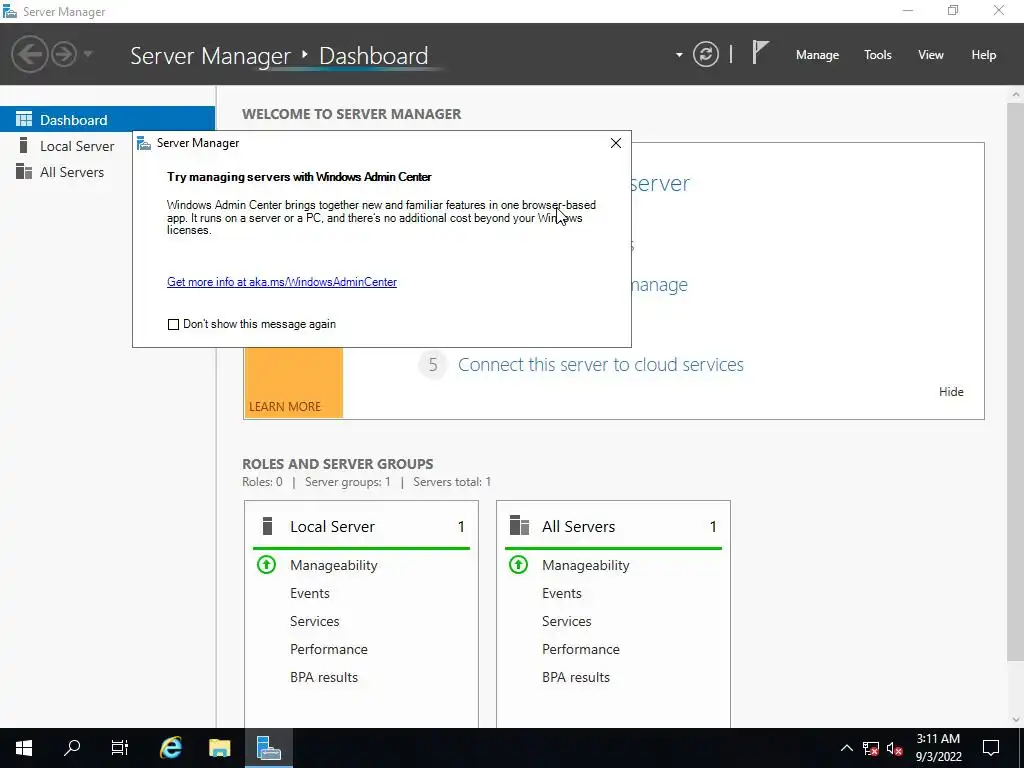Open the Help menu
Viewport: 1024px width, 768px height.
click(x=984, y=55)
